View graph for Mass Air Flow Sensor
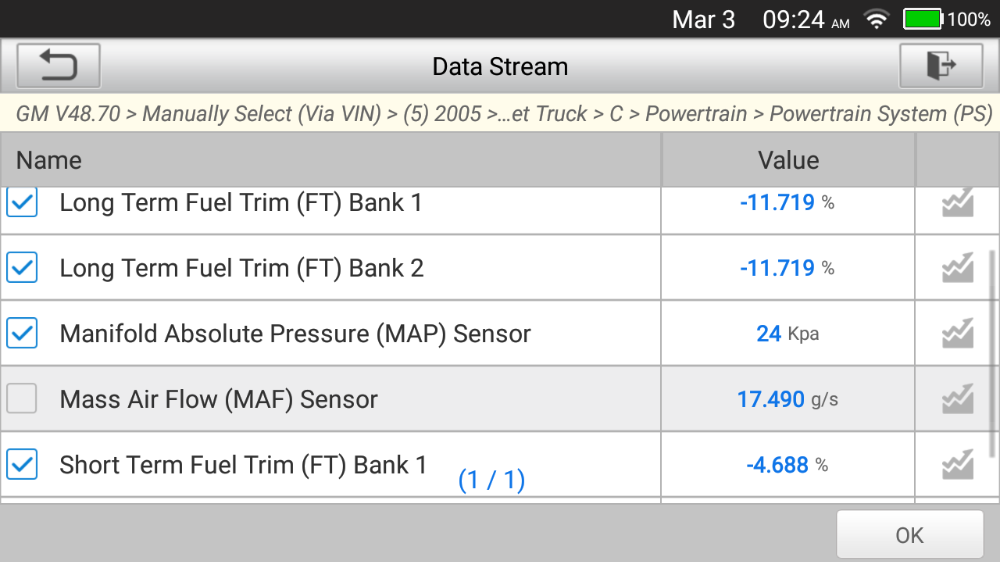The width and height of the screenshot is (1000, 562). pos(957,399)
